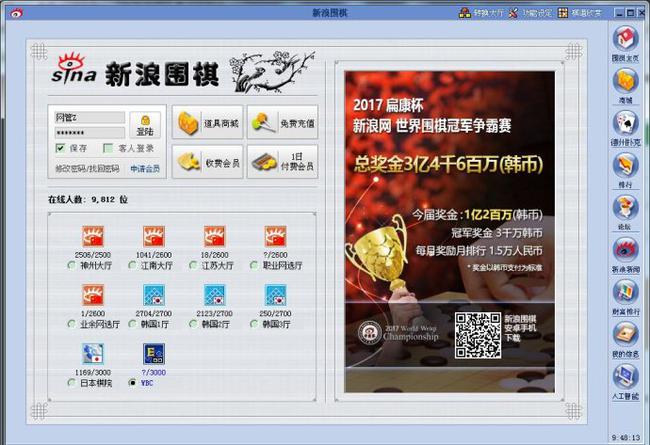Click the Sina logo at window top-left

pyautogui.click(x=16, y=13)
